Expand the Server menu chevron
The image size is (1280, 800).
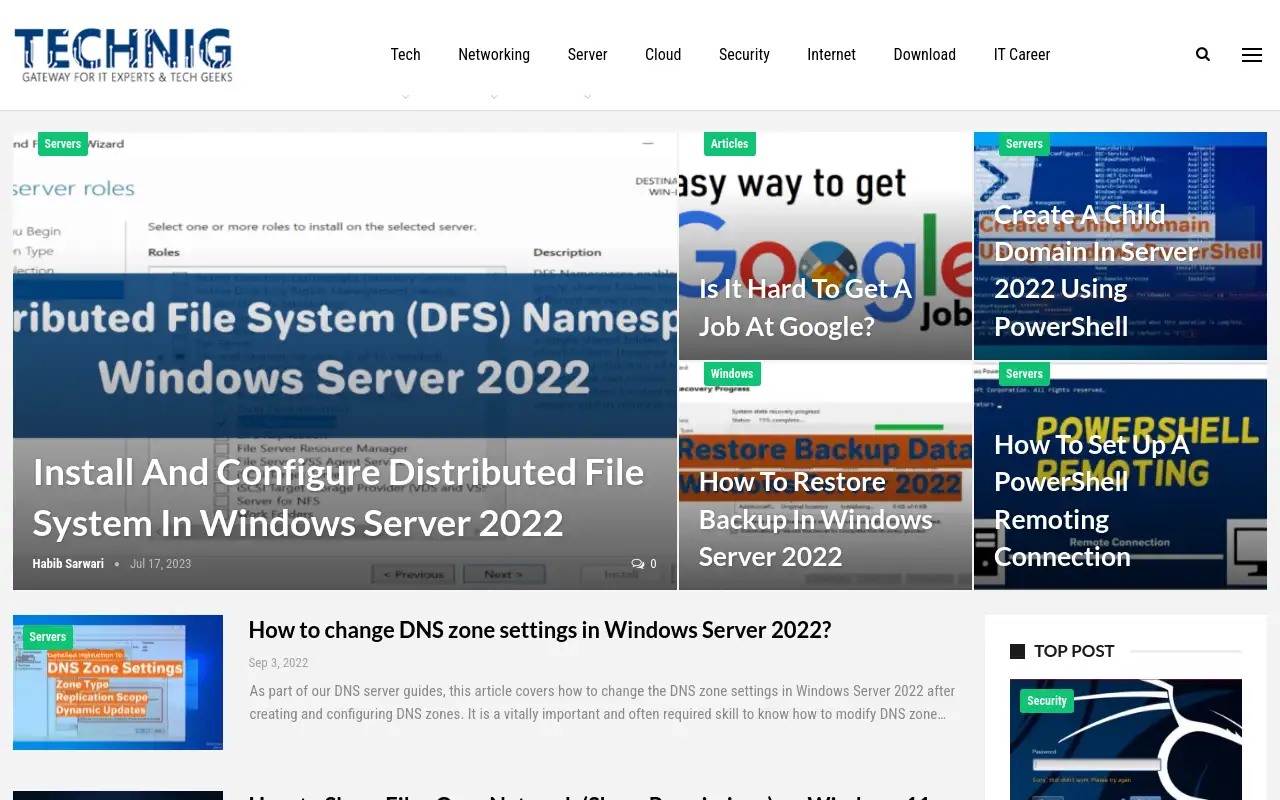pos(587,96)
